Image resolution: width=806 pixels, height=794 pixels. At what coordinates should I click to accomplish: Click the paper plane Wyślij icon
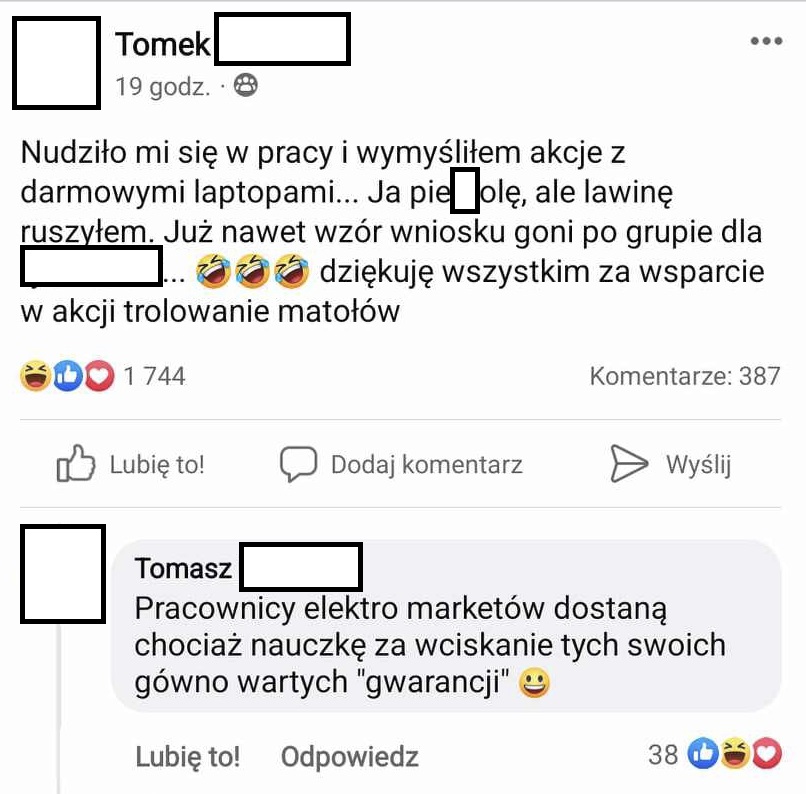click(x=629, y=464)
